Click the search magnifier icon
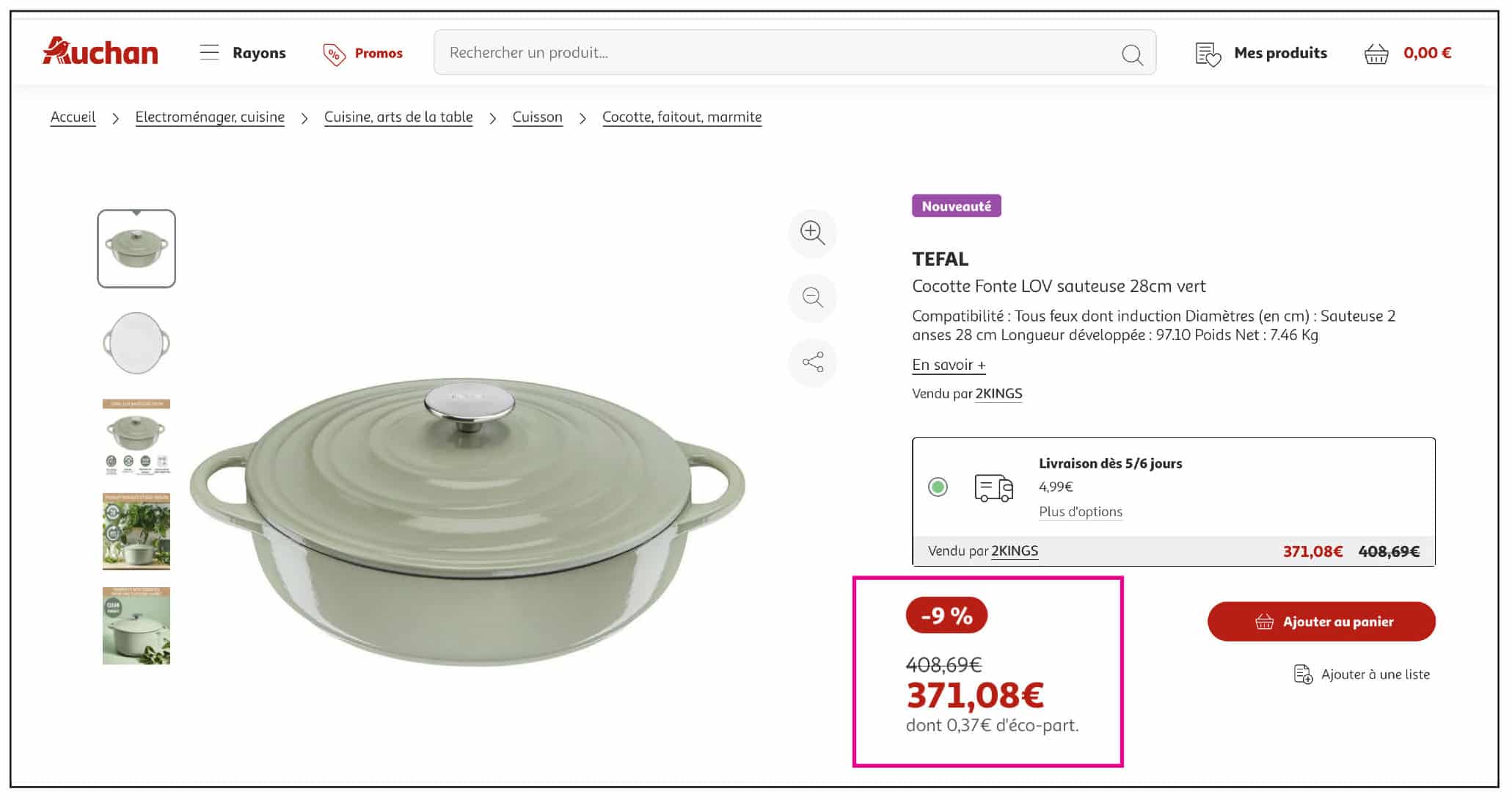1512x800 pixels. click(x=1132, y=54)
